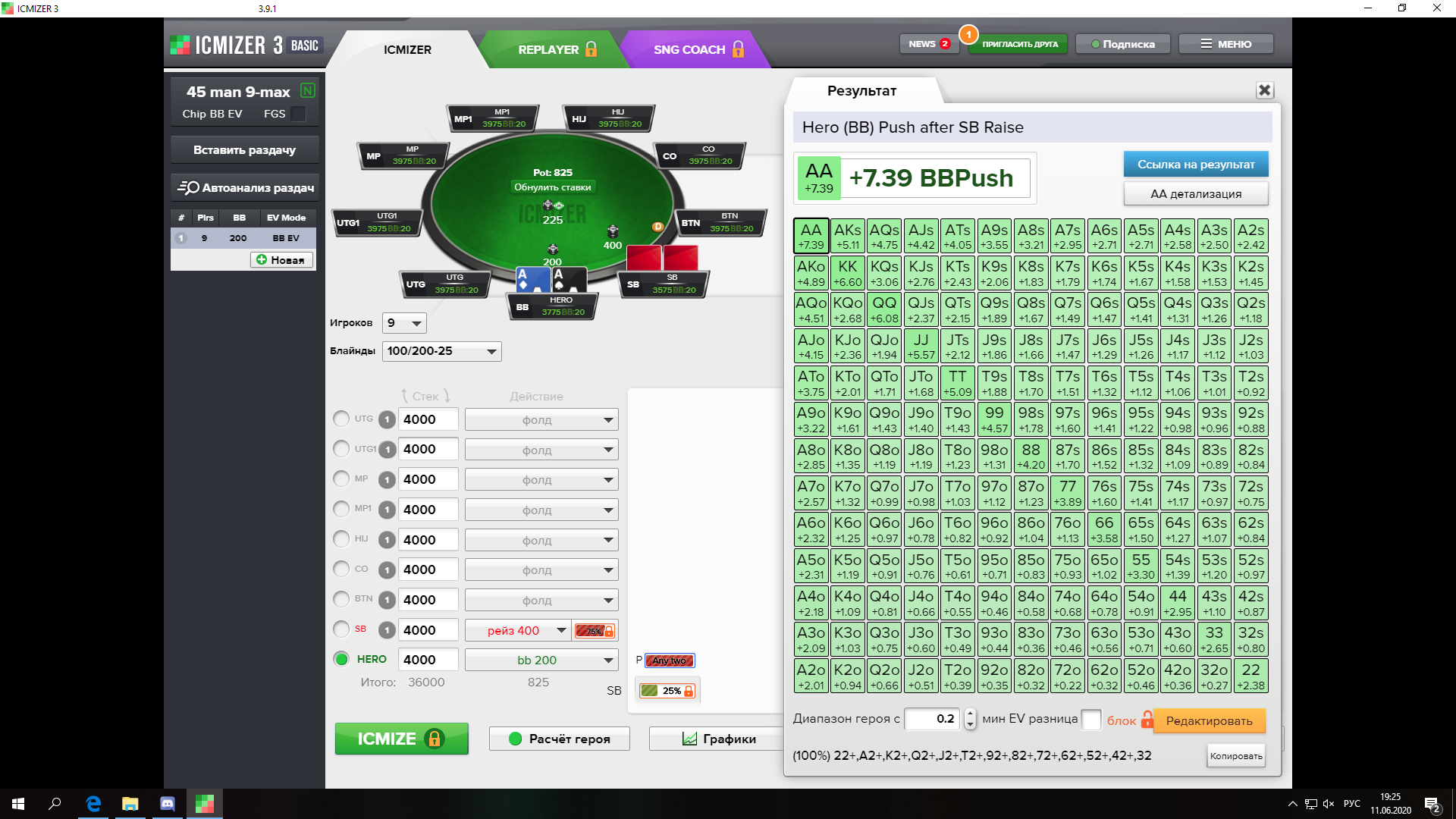
Task: Open the Подписка subscription button
Action: pyautogui.click(x=1122, y=44)
